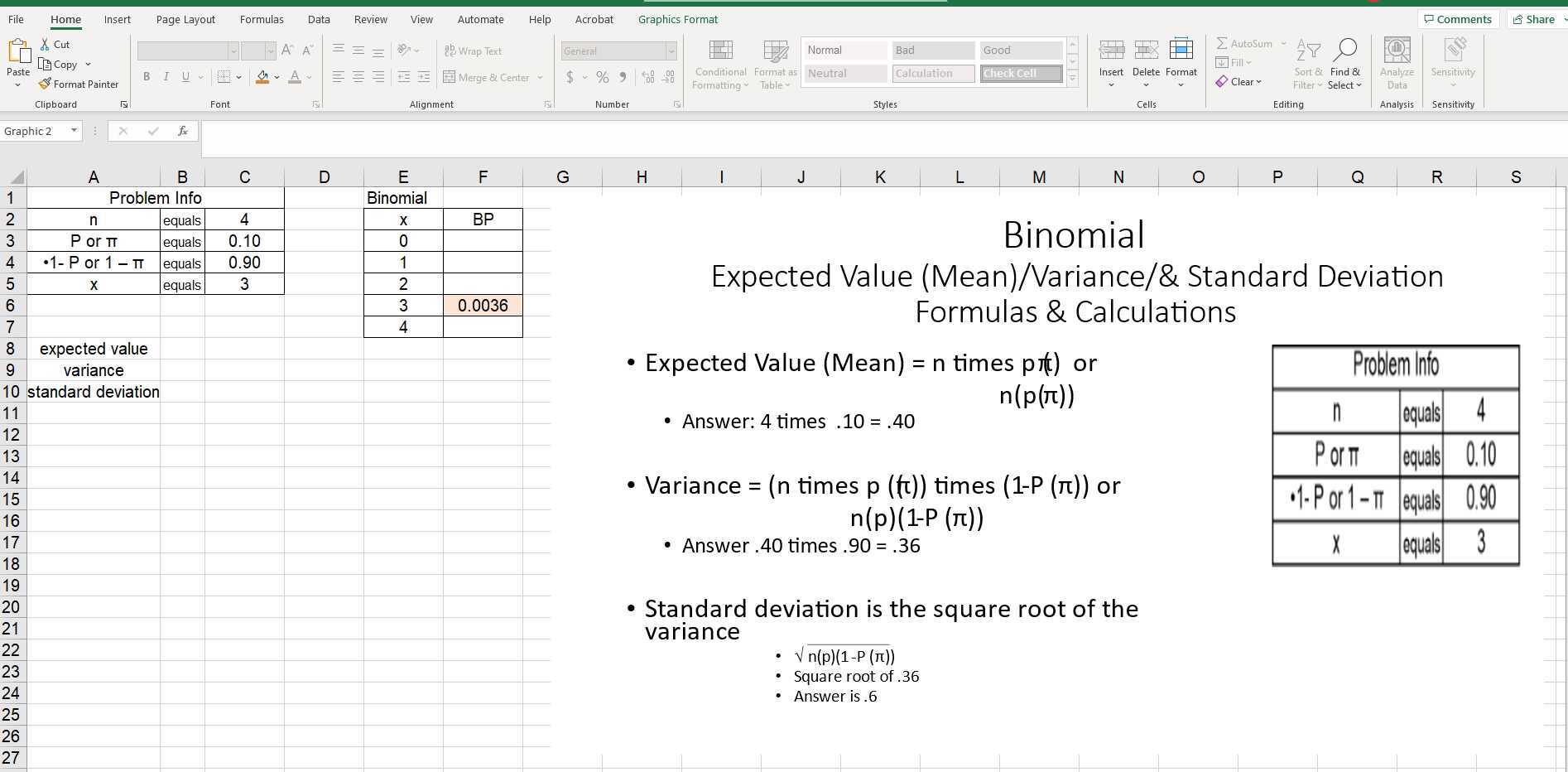Select the Conditional Formatting icon

719,65
